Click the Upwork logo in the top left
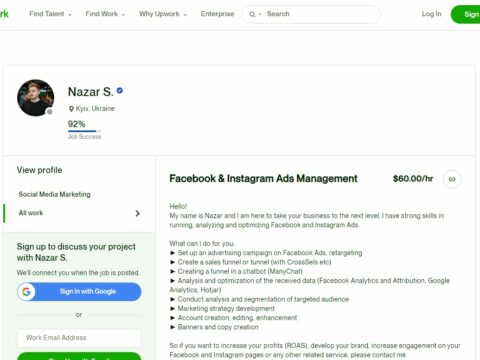 tap(4, 14)
